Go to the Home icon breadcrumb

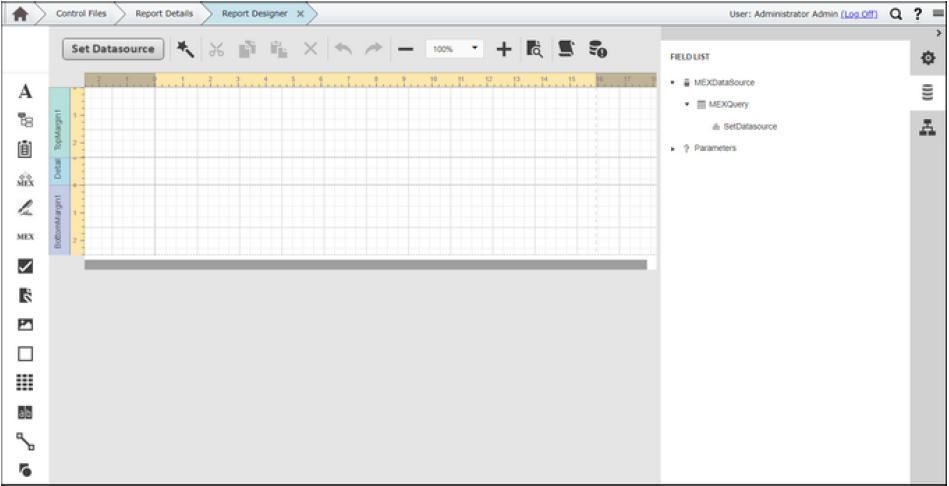tap(19, 15)
